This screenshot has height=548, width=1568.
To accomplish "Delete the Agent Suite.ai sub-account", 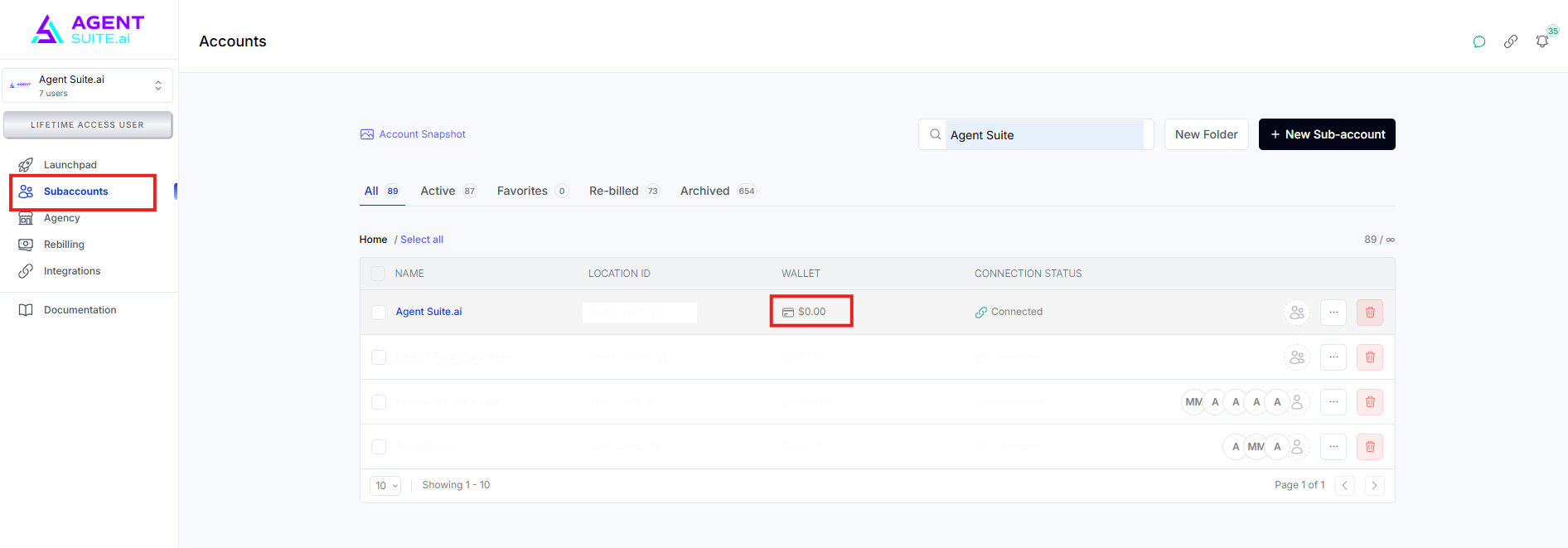I will 1370,313.
